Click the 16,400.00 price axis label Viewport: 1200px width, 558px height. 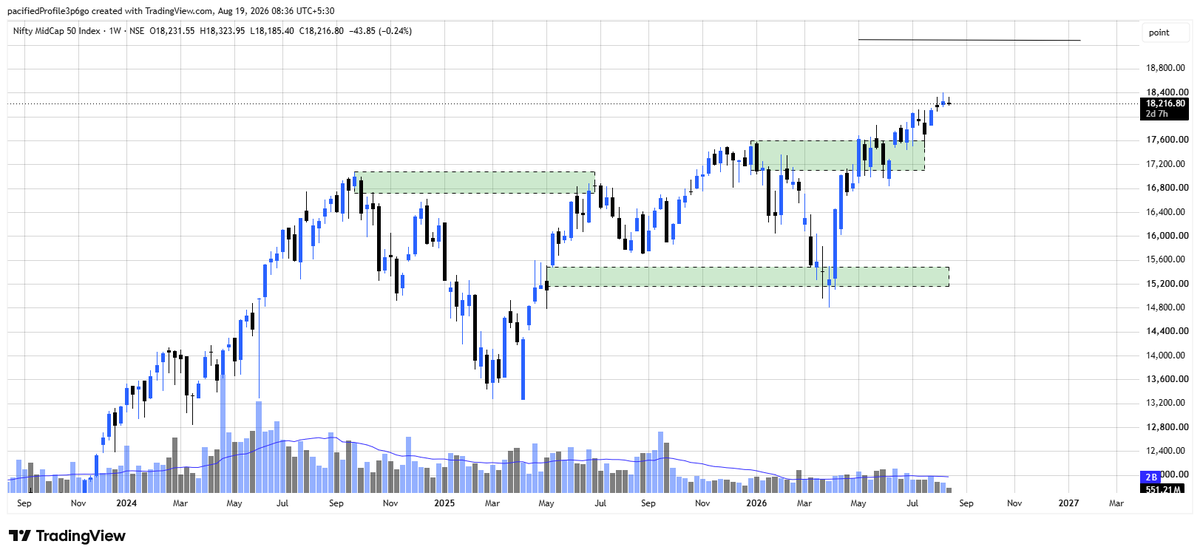pos(1166,212)
